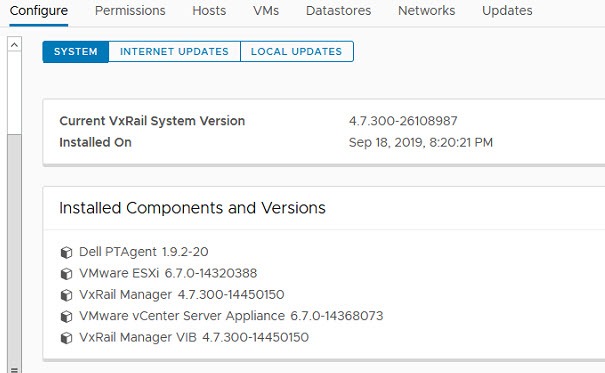Click the VxRail Manager VIB package icon
The image size is (605, 373).
[x=66, y=338]
